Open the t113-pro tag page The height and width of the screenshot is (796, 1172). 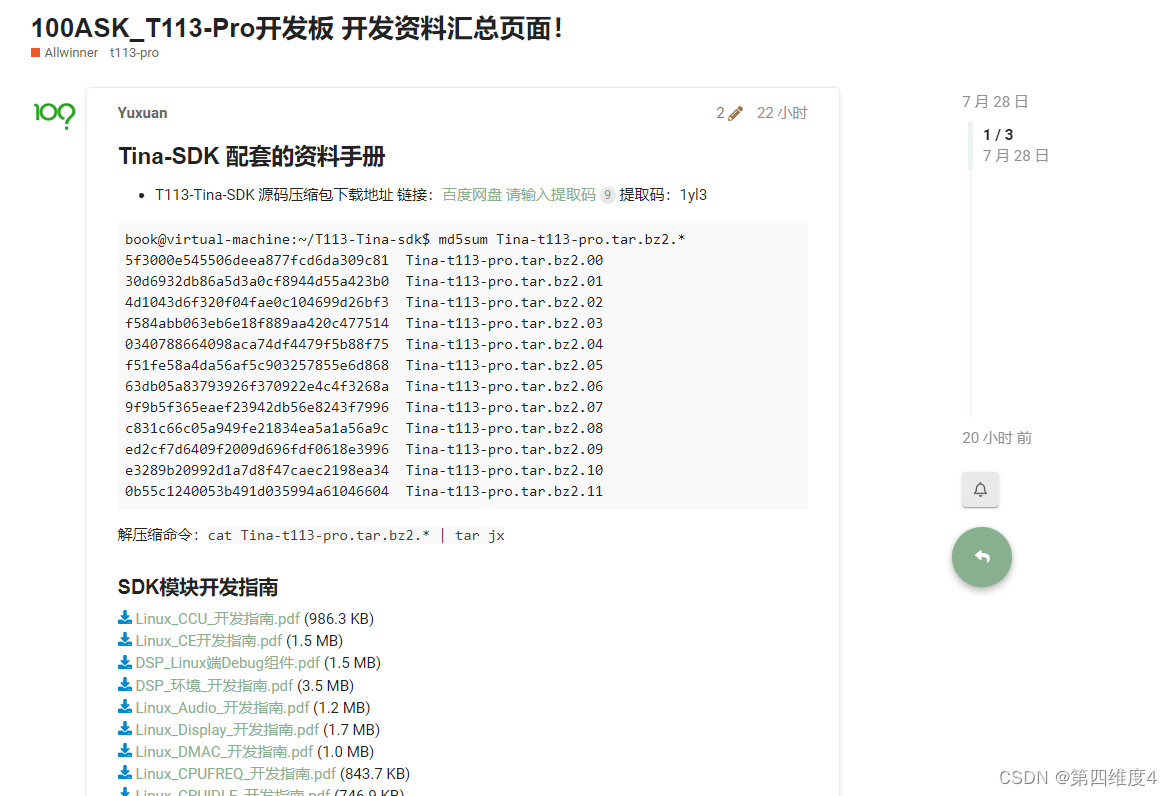135,53
